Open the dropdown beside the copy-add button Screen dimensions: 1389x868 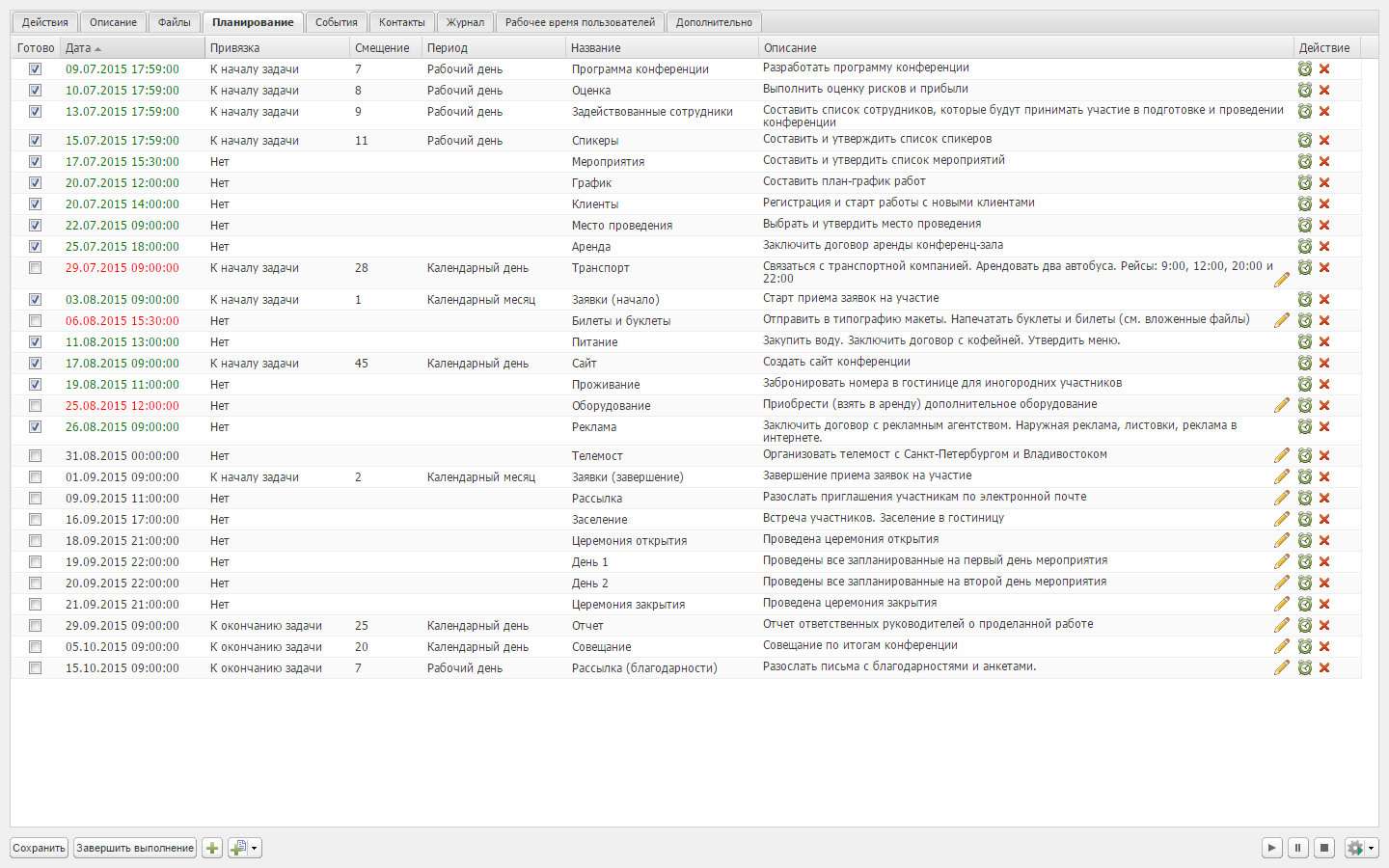(255, 848)
